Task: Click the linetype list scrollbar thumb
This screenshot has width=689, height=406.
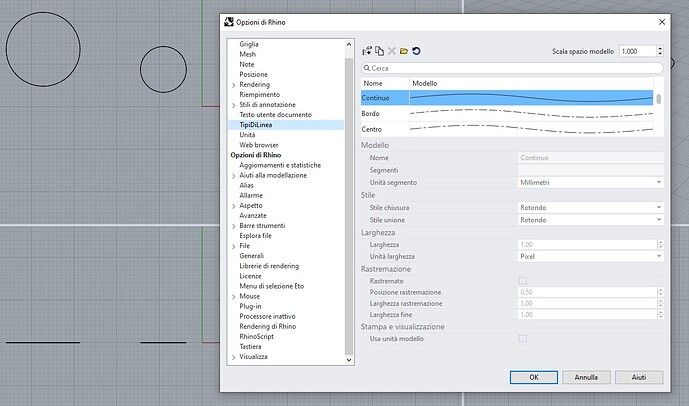Action: [659, 99]
